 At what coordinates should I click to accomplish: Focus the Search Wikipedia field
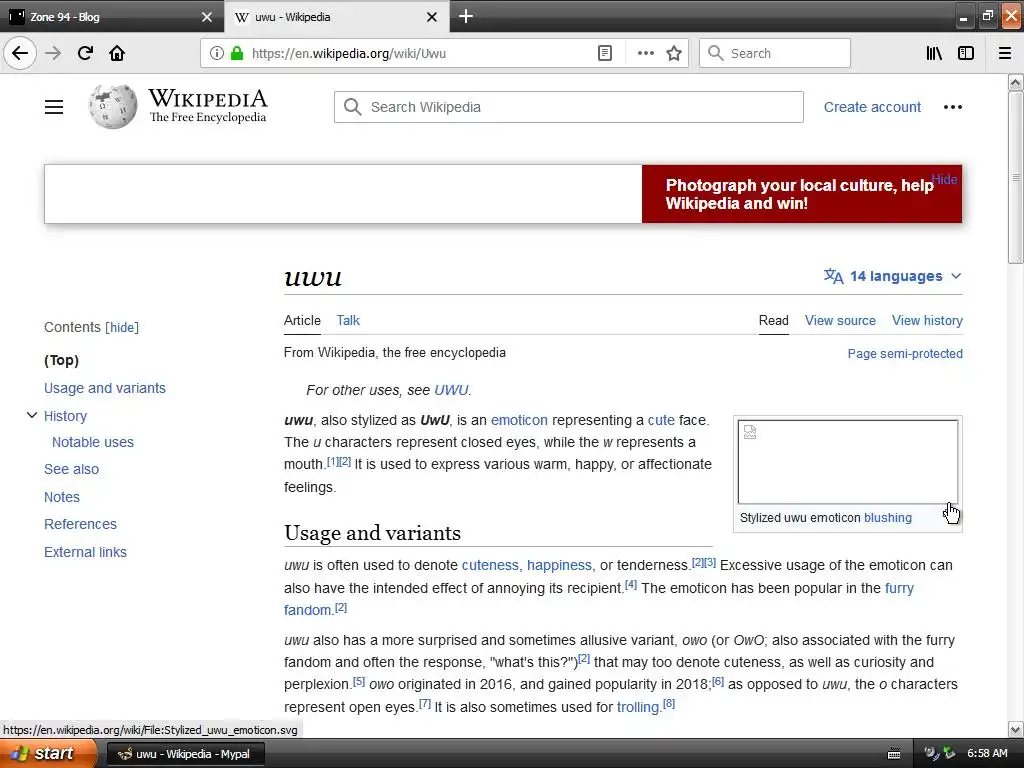point(568,107)
